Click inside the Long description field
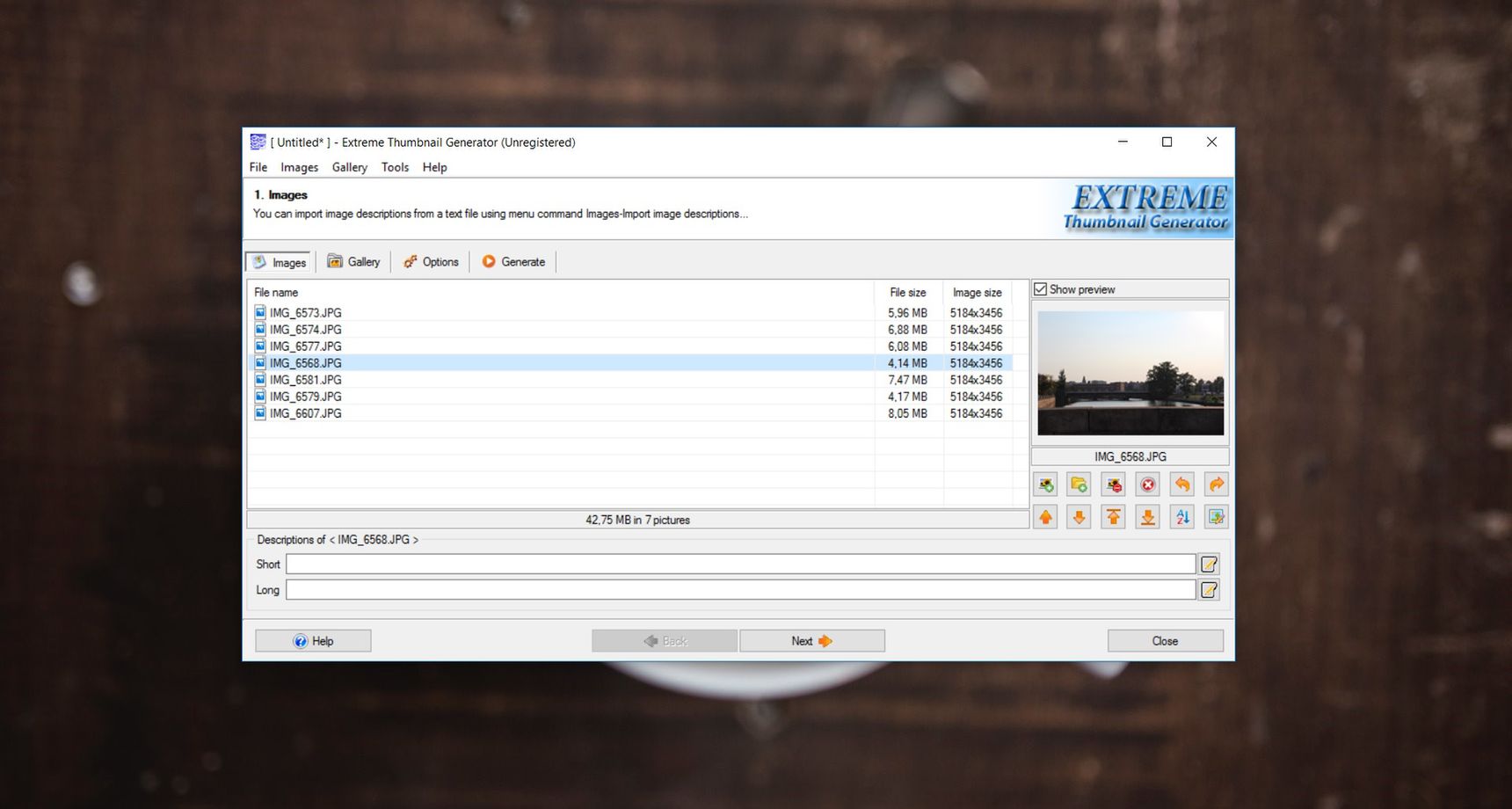This screenshot has width=1512, height=809. pyautogui.click(x=741, y=590)
